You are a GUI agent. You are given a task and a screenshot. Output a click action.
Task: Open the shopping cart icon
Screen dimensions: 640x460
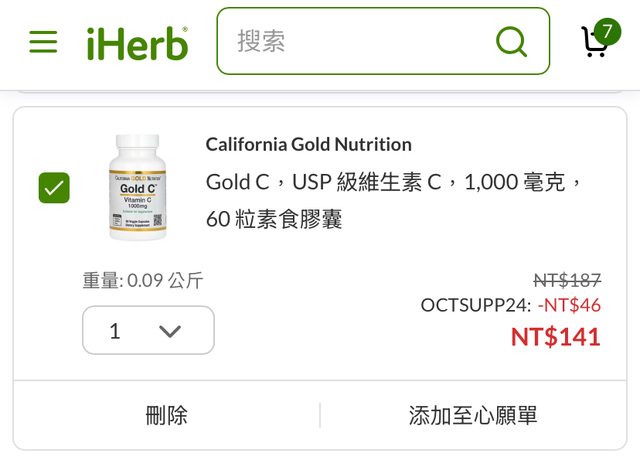pyautogui.click(x=594, y=42)
